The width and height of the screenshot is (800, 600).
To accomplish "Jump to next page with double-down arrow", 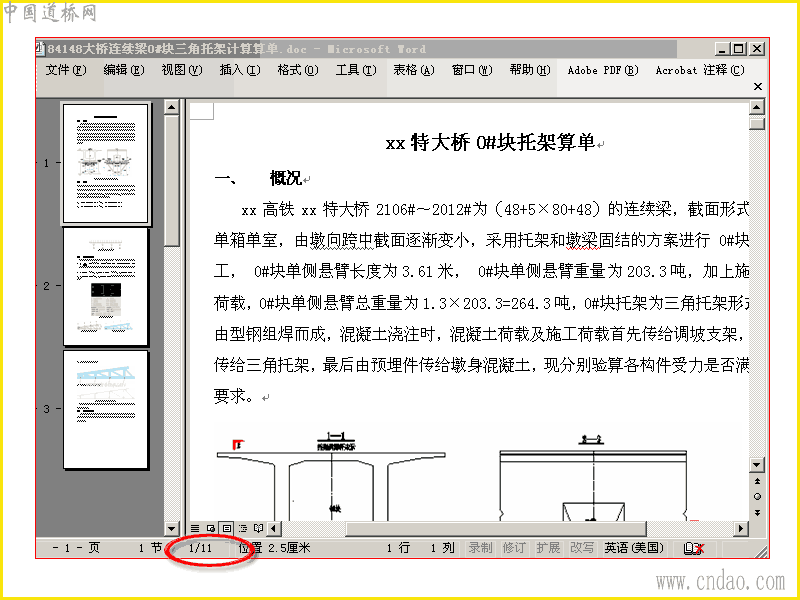I will pos(757,512).
